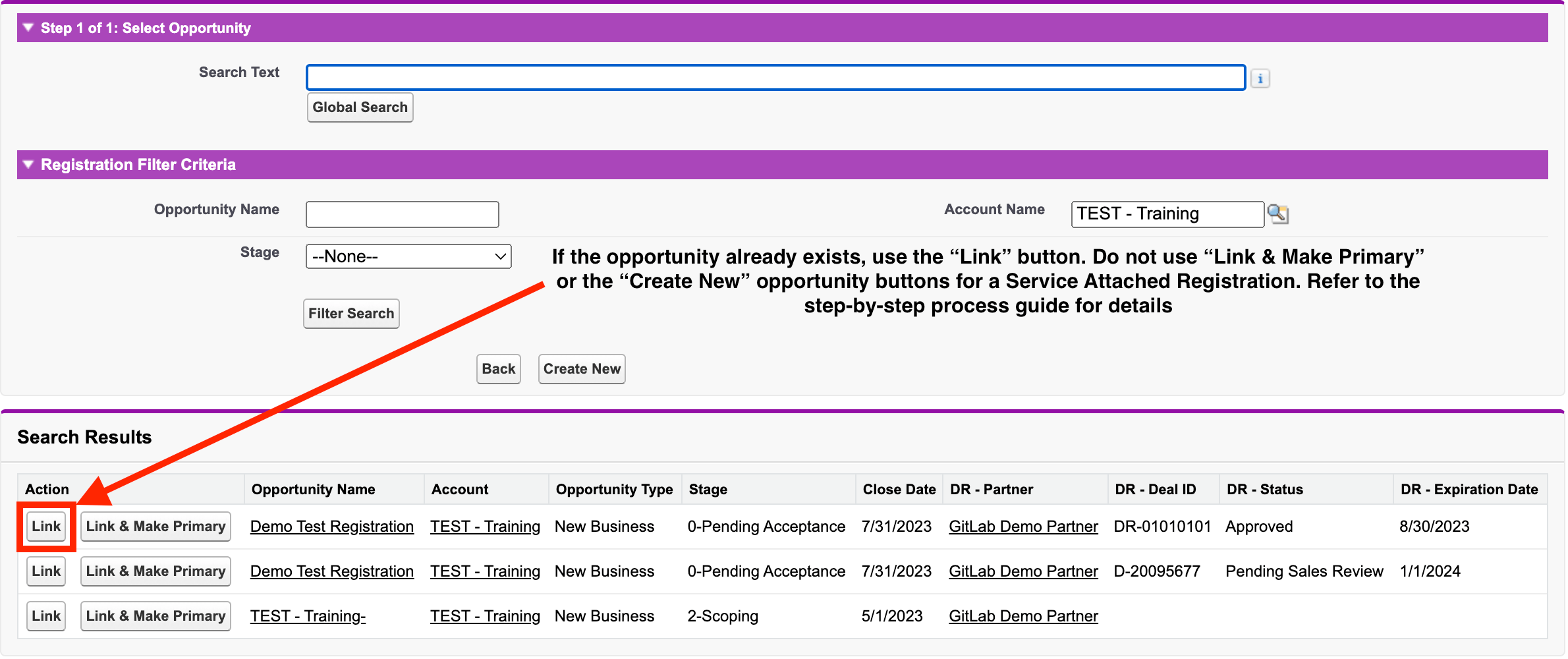Open TEST - Training account in D-20095677 row

[485, 571]
